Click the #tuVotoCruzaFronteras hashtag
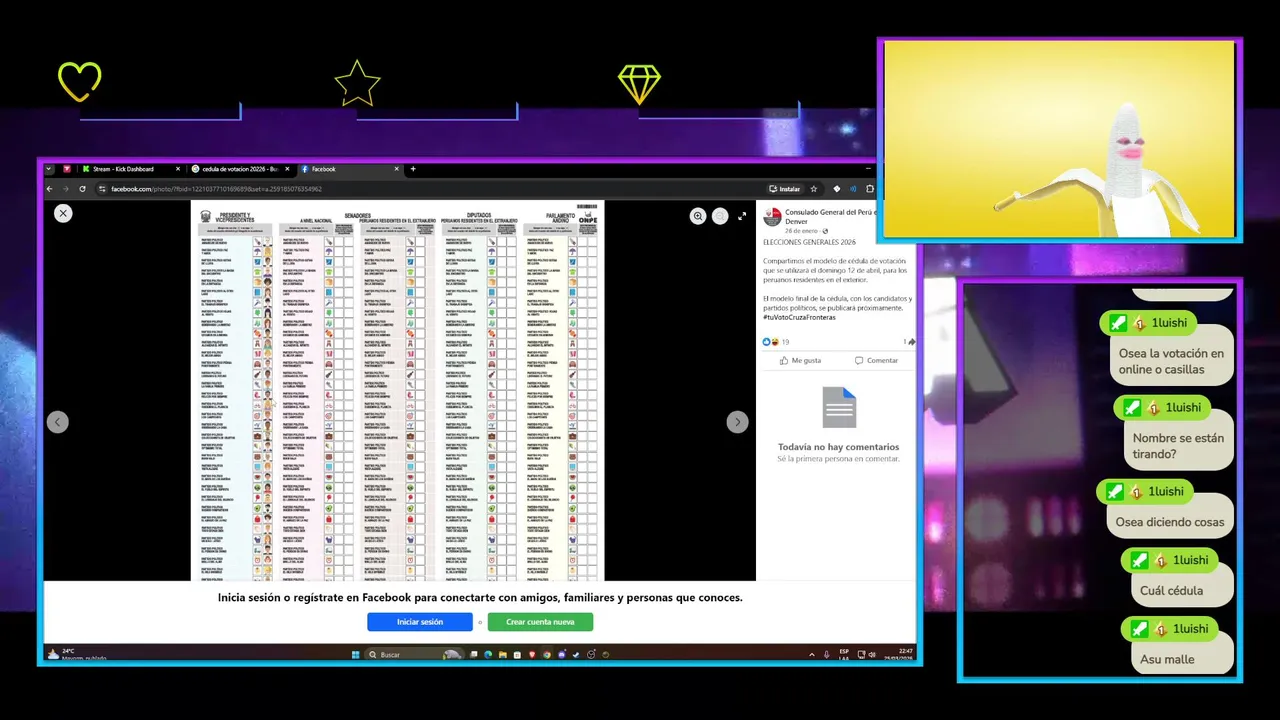Screen dimensions: 1280x720 point(799,317)
